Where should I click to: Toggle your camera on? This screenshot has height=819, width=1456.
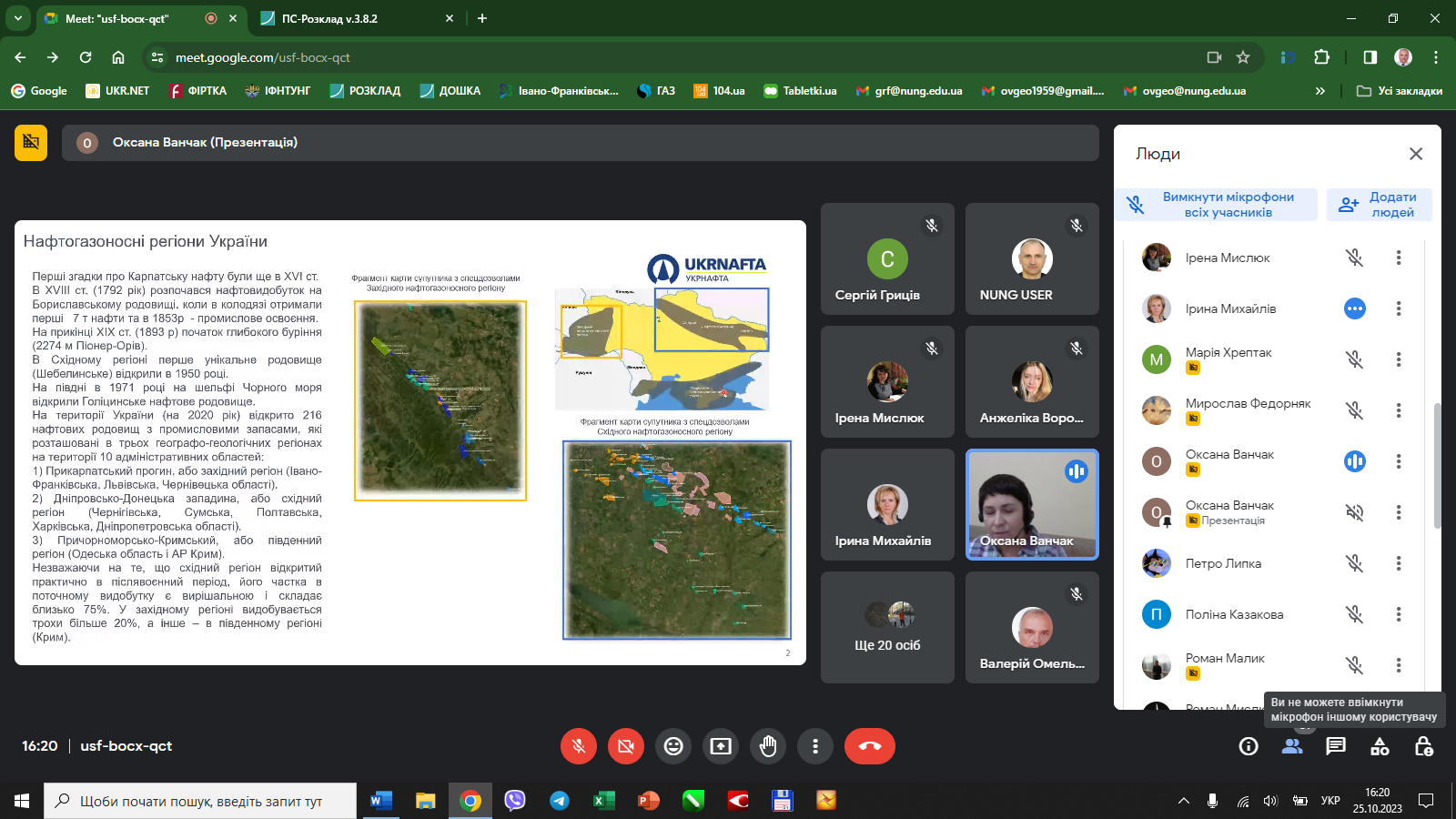[626, 746]
